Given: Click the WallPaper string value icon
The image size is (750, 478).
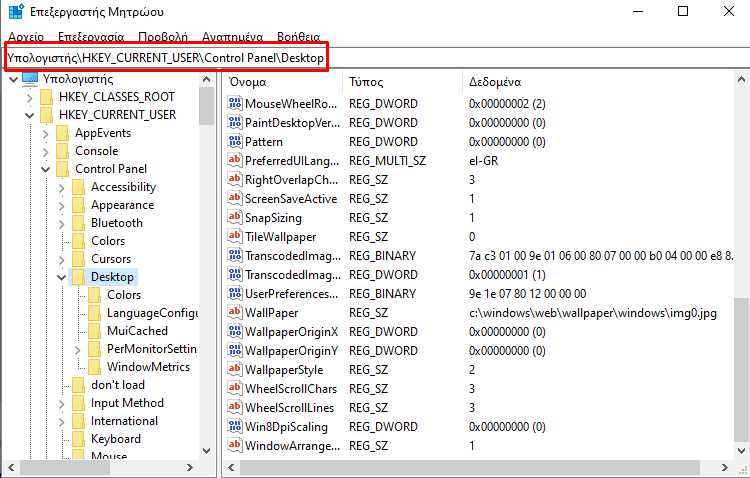Looking at the screenshot, I should point(234,312).
